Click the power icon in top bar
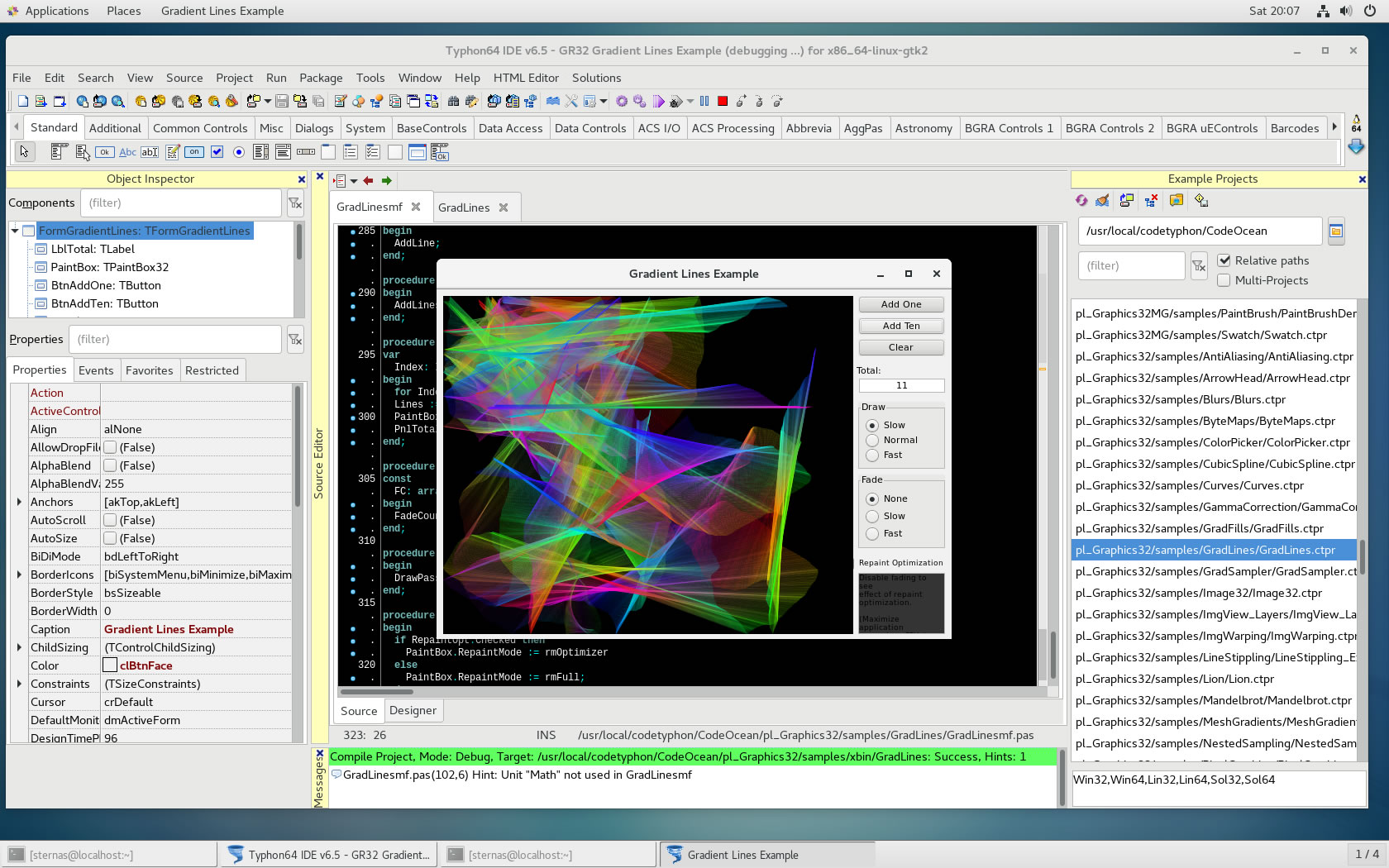 (1370, 11)
